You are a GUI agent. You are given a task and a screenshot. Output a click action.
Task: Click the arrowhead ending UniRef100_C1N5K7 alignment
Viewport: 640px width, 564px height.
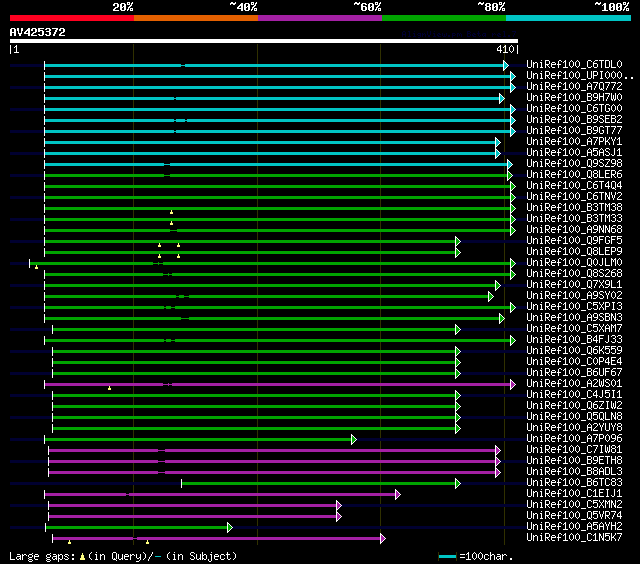click(383, 539)
